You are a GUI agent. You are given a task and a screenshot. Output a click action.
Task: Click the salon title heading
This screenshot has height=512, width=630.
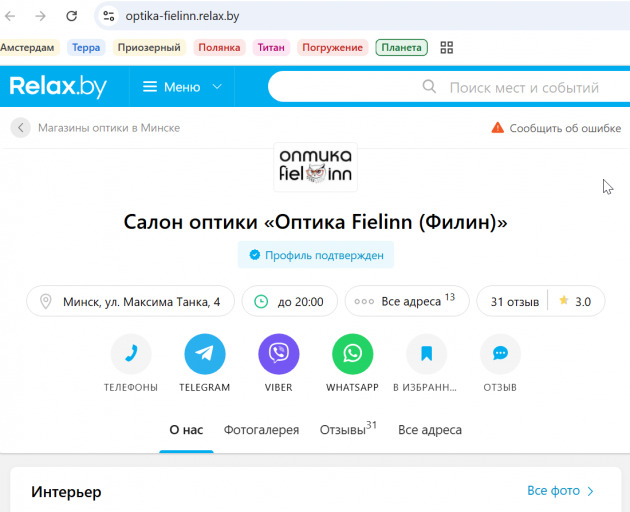(x=315, y=221)
